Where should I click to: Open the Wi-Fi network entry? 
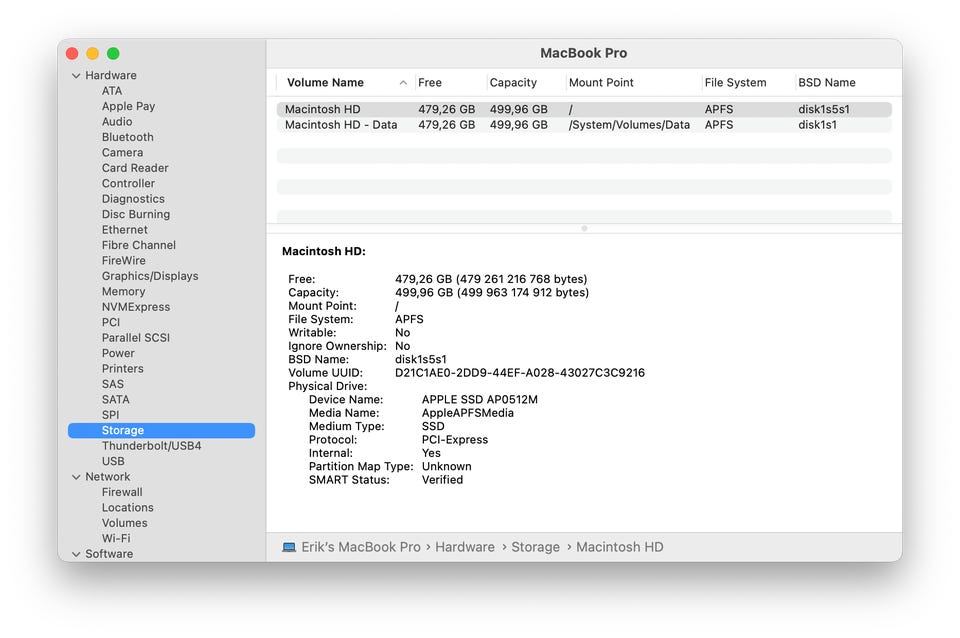pos(116,539)
